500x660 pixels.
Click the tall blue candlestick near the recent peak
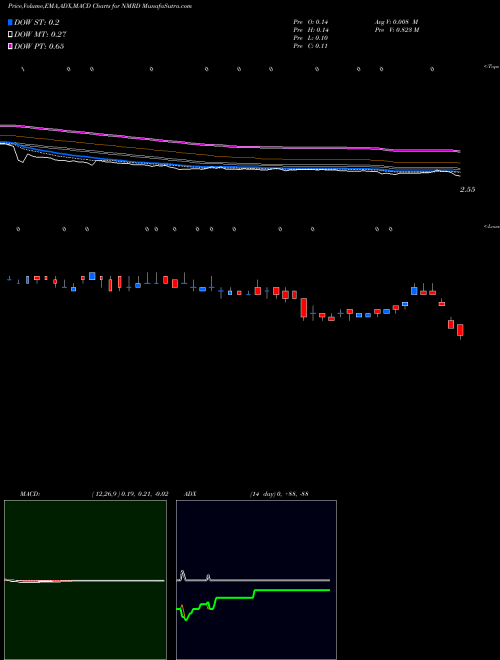point(414,290)
